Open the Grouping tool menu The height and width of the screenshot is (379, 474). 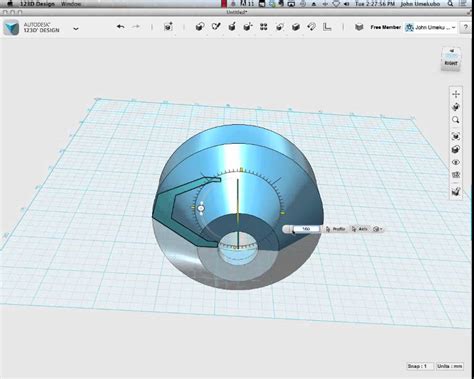click(280, 27)
